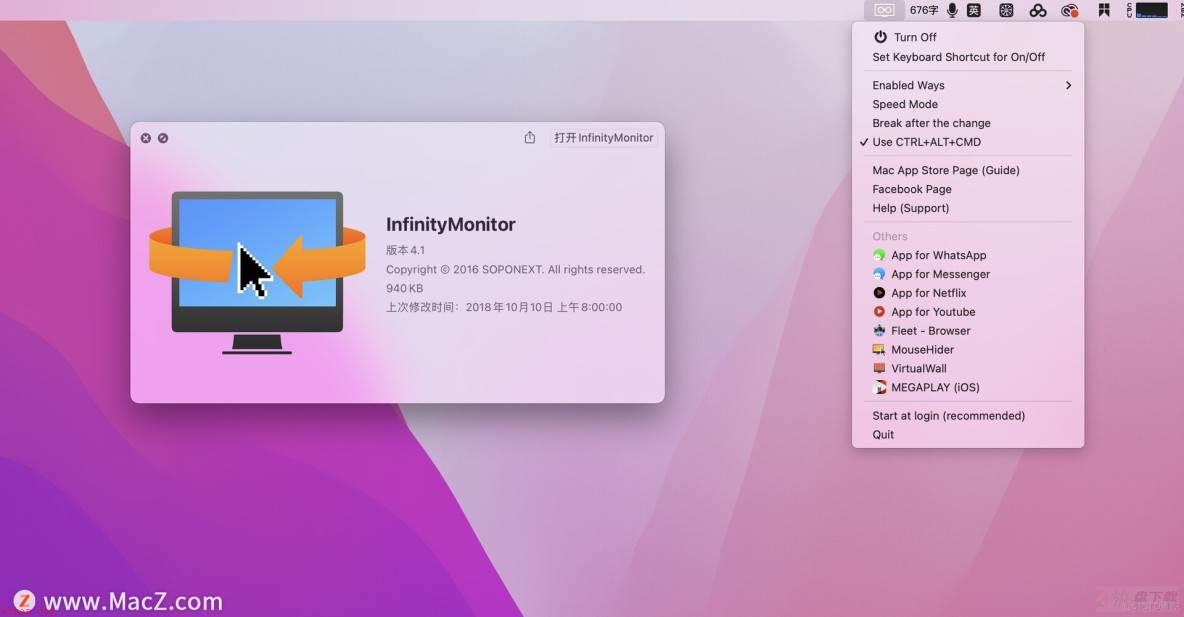Screen dimensions: 1184x617
Task: Click the App for WhatsApp icon
Action: click(879, 255)
